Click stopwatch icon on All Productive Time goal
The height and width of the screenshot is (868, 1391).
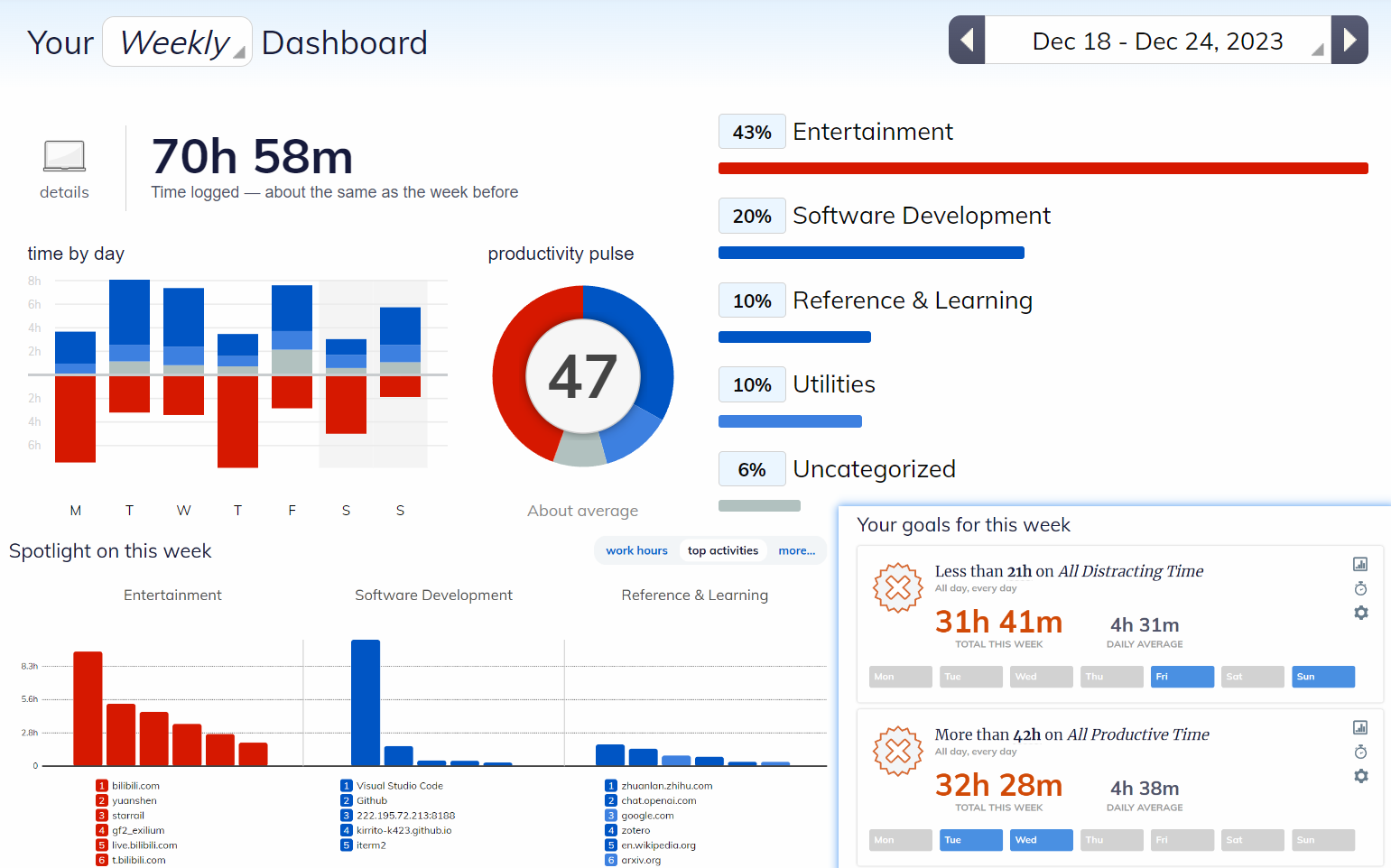[1360, 752]
